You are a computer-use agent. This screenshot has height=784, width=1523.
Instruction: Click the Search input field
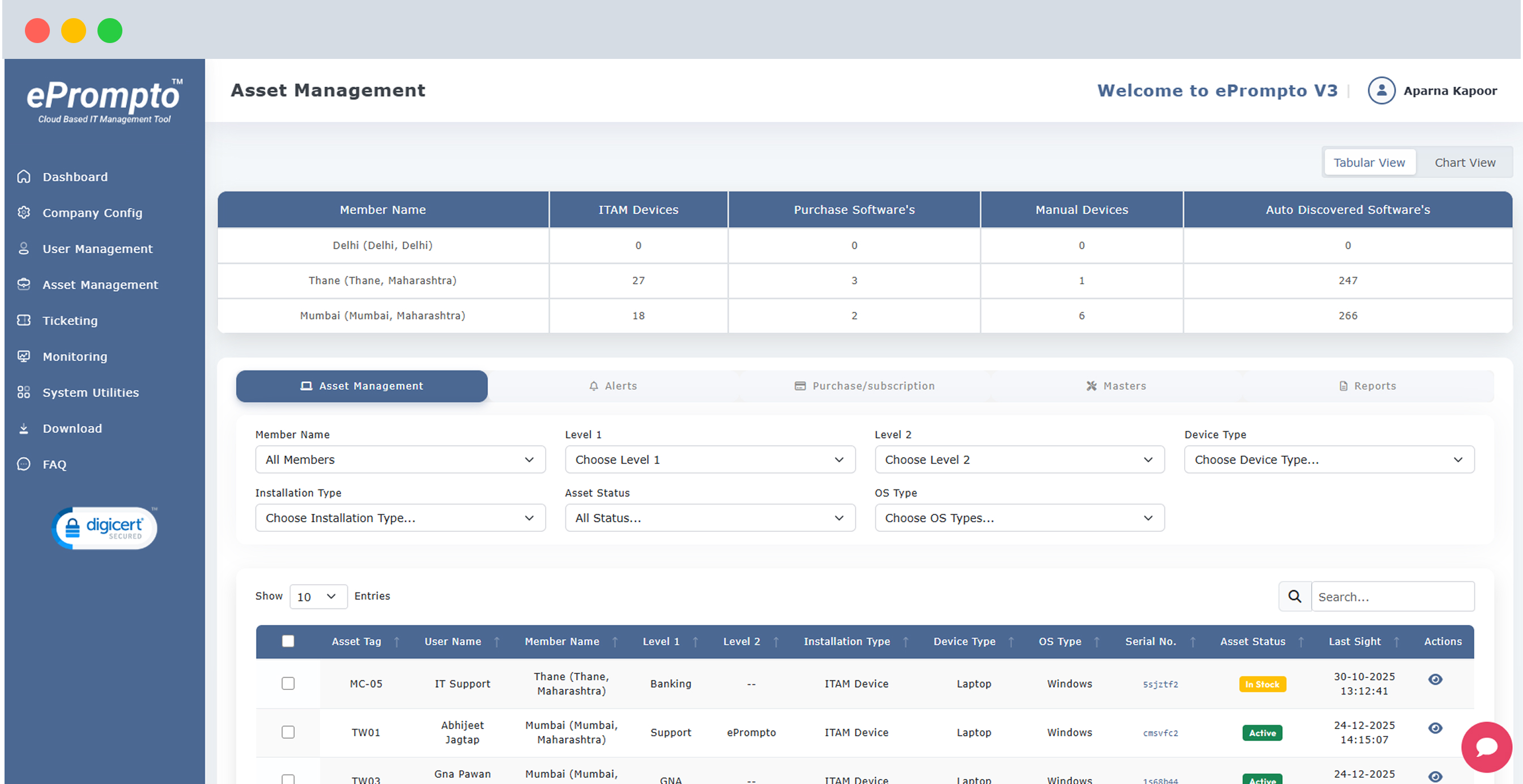[x=1392, y=596]
